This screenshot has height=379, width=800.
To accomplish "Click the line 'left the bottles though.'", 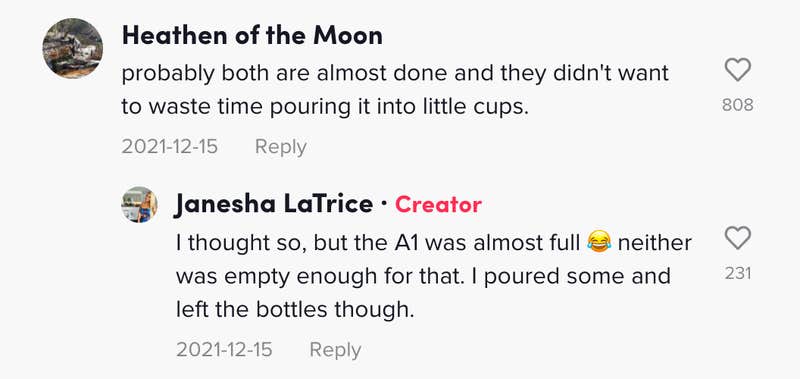I will tap(295, 310).
